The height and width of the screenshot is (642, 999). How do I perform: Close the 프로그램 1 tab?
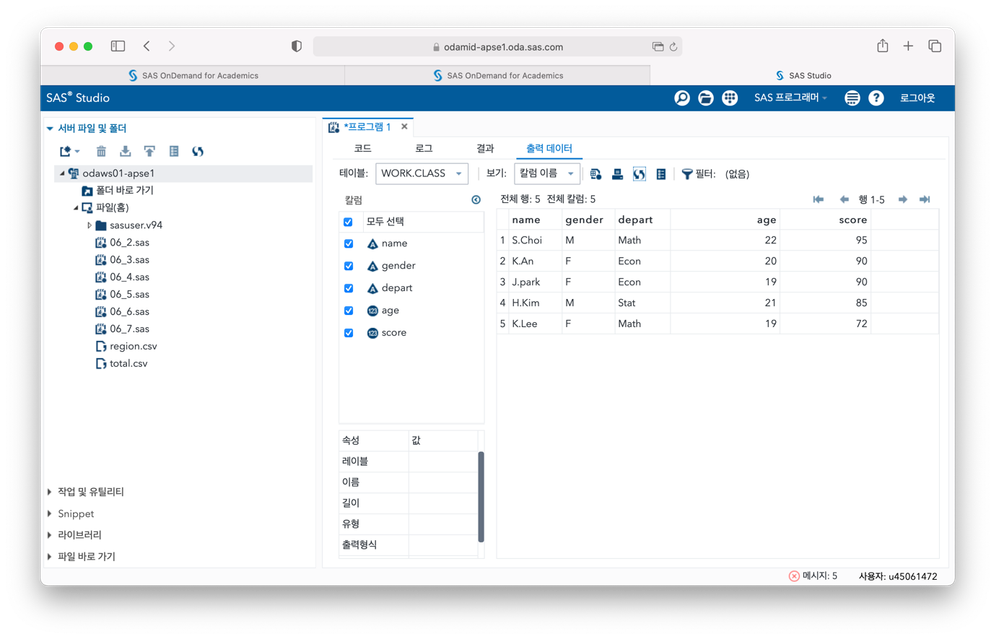coord(404,127)
